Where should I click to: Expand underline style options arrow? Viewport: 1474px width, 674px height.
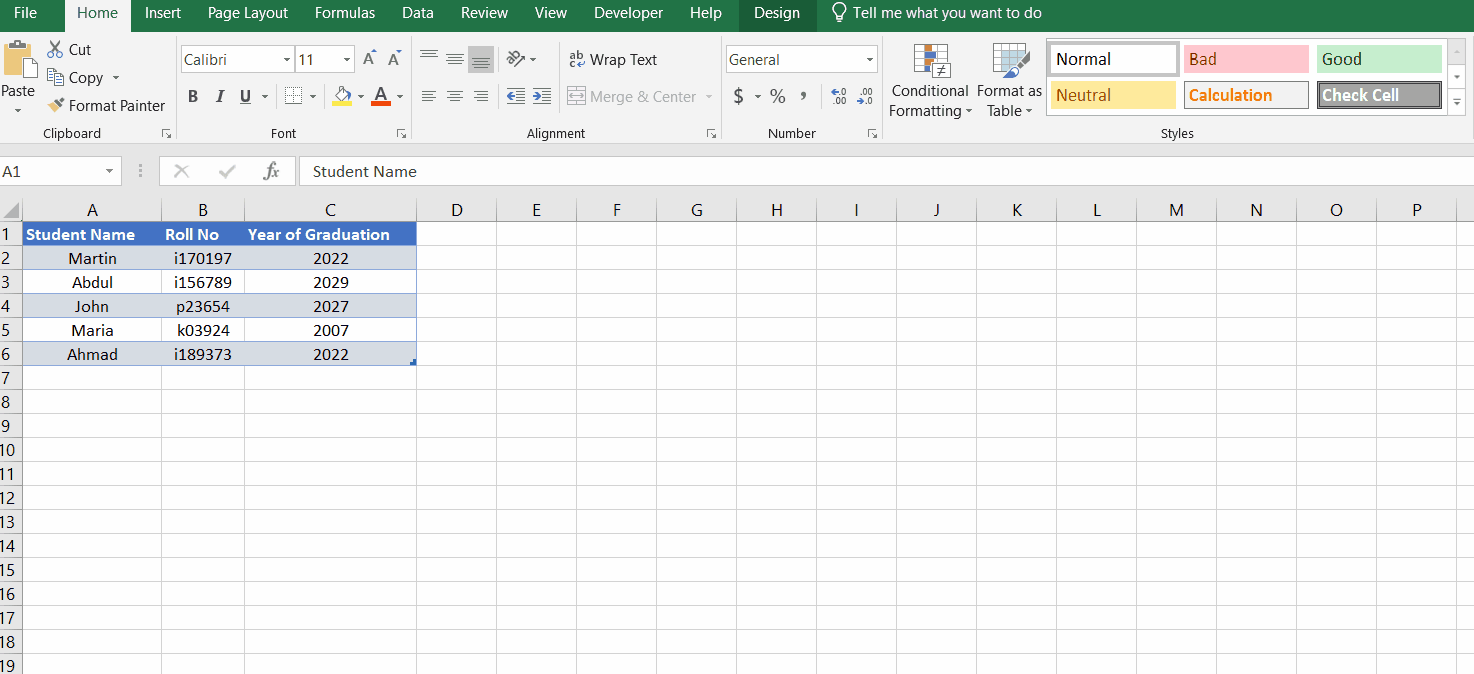coord(265,96)
